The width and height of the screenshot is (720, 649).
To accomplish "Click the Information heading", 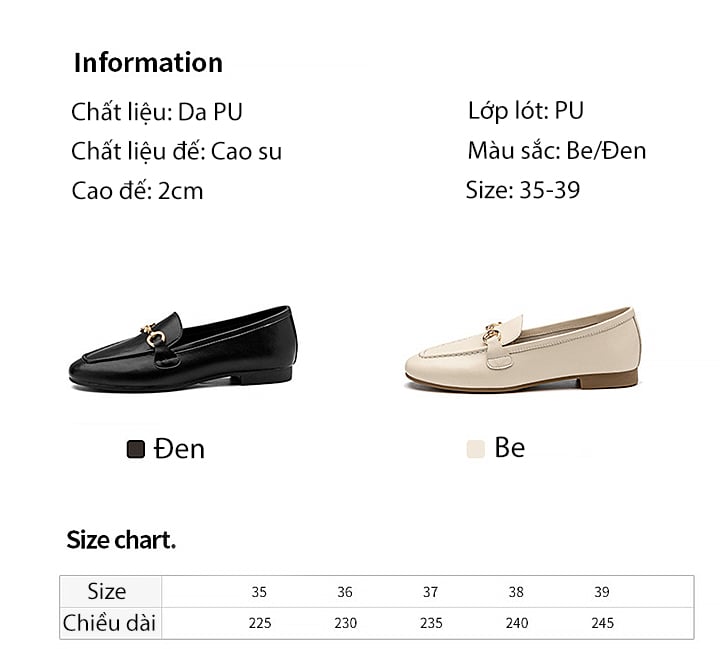I will point(148,63).
